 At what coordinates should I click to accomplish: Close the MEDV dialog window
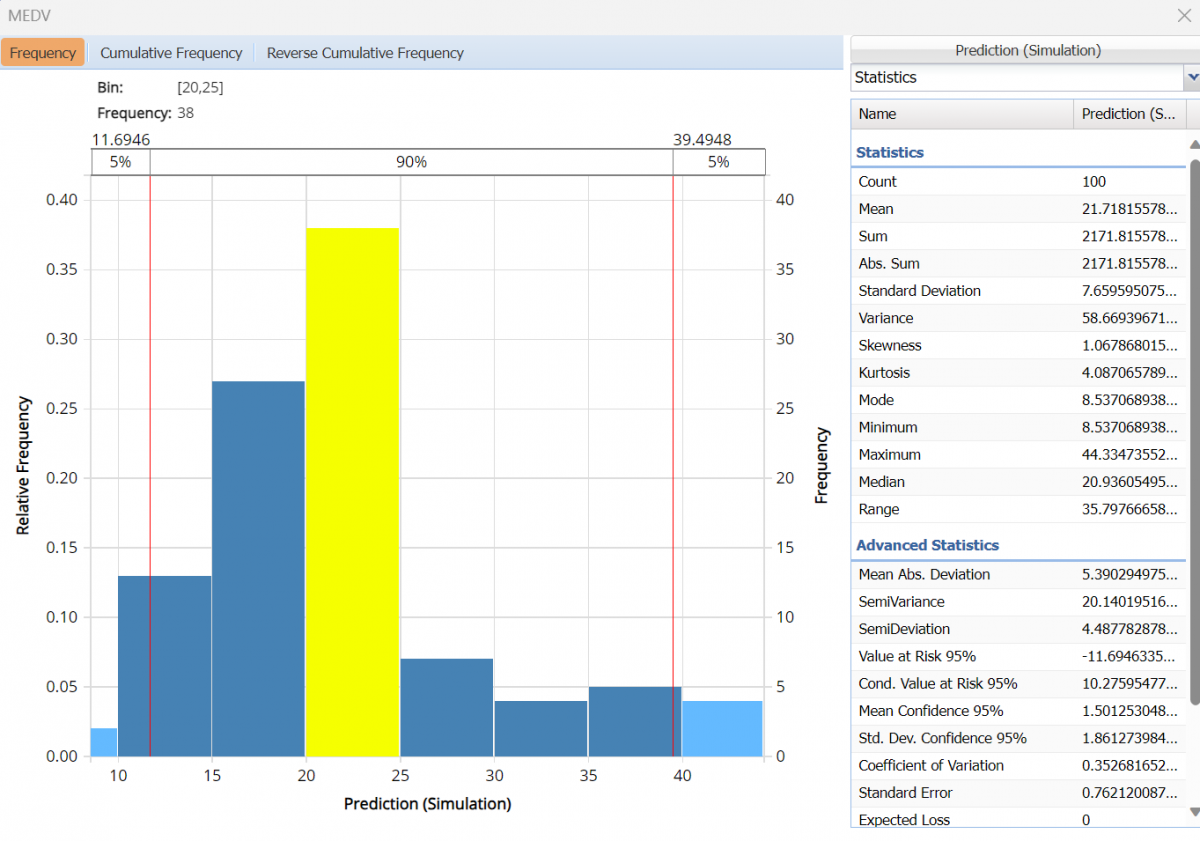click(1183, 15)
